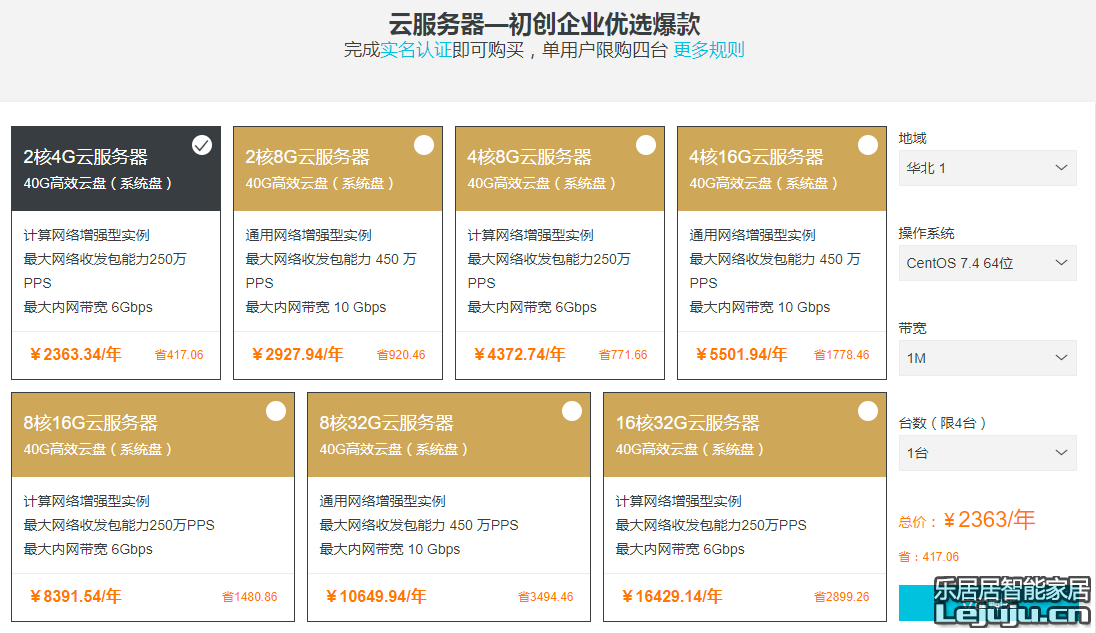This screenshot has width=1096, height=633.
Task: Click the savings label 省3494.46
Action: [545, 597]
